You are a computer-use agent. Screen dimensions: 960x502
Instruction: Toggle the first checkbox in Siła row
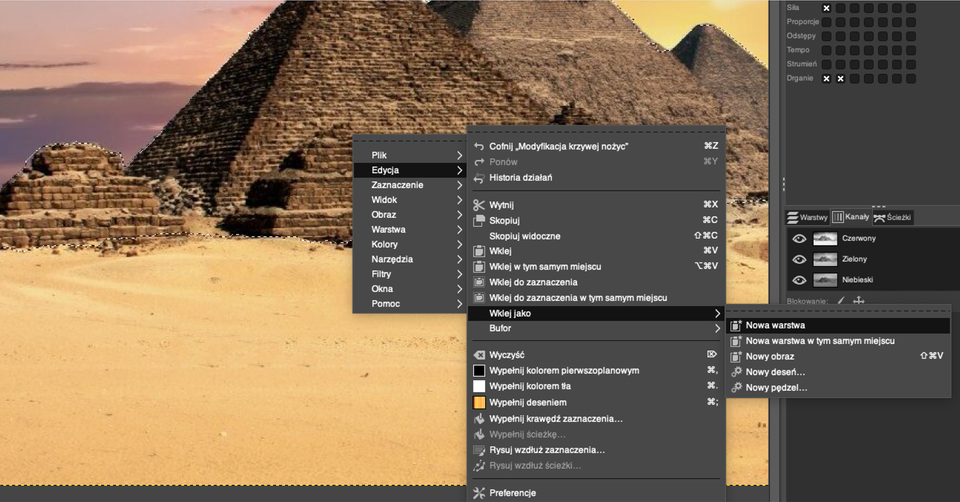point(826,8)
